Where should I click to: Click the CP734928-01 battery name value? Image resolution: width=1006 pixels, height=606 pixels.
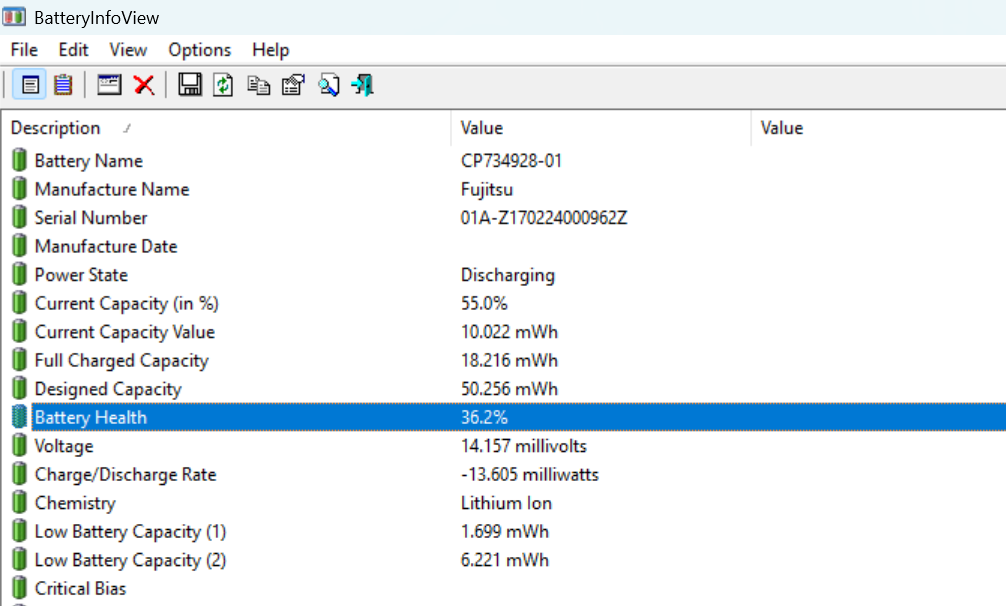click(x=511, y=160)
